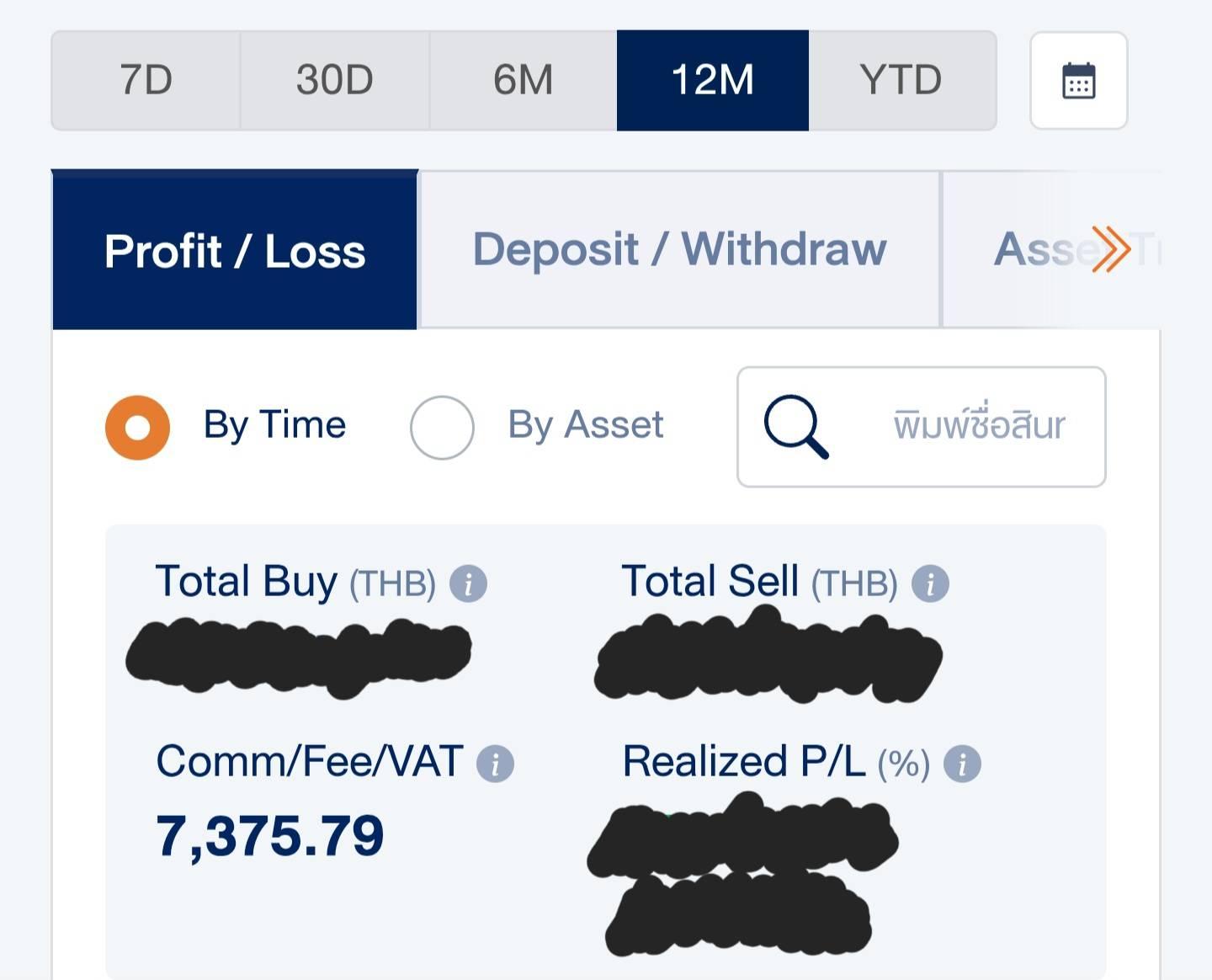Show Realized P/L info tooltip
The width and height of the screenshot is (1212, 980).
(962, 764)
